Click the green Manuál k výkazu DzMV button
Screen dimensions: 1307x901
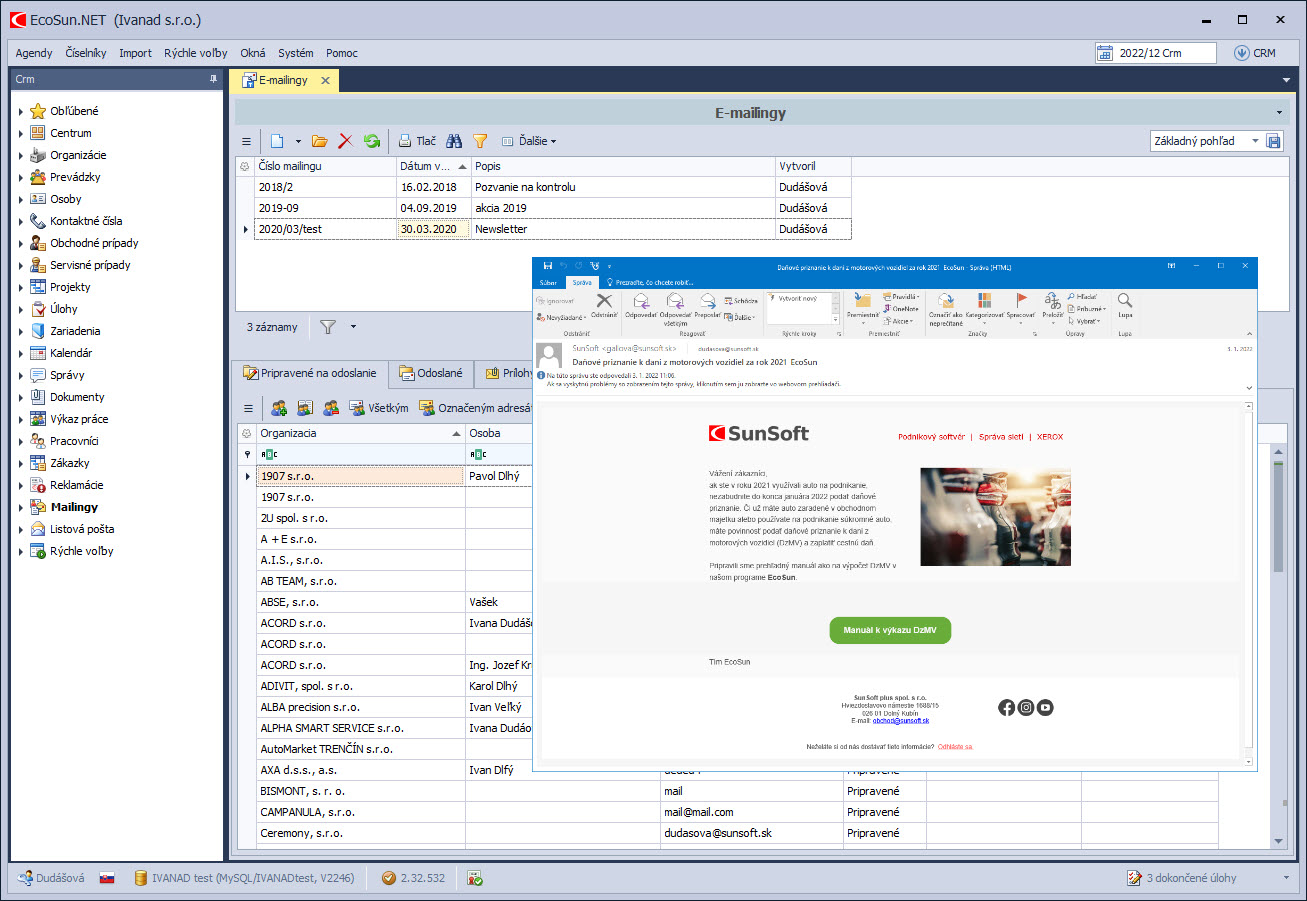[x=889, y=630]
